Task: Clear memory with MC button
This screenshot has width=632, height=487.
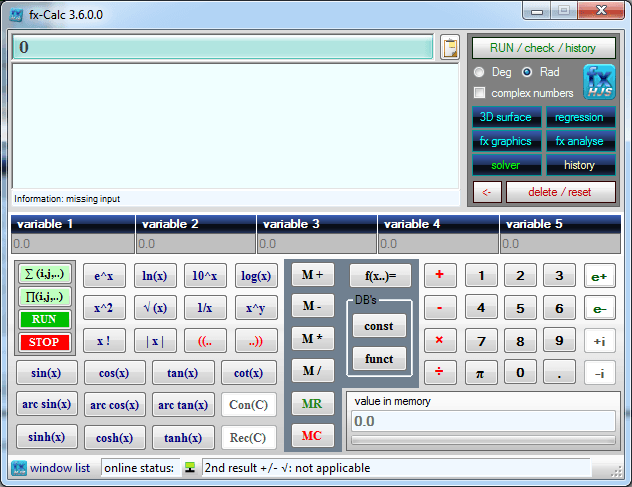Action: [313, 435]
